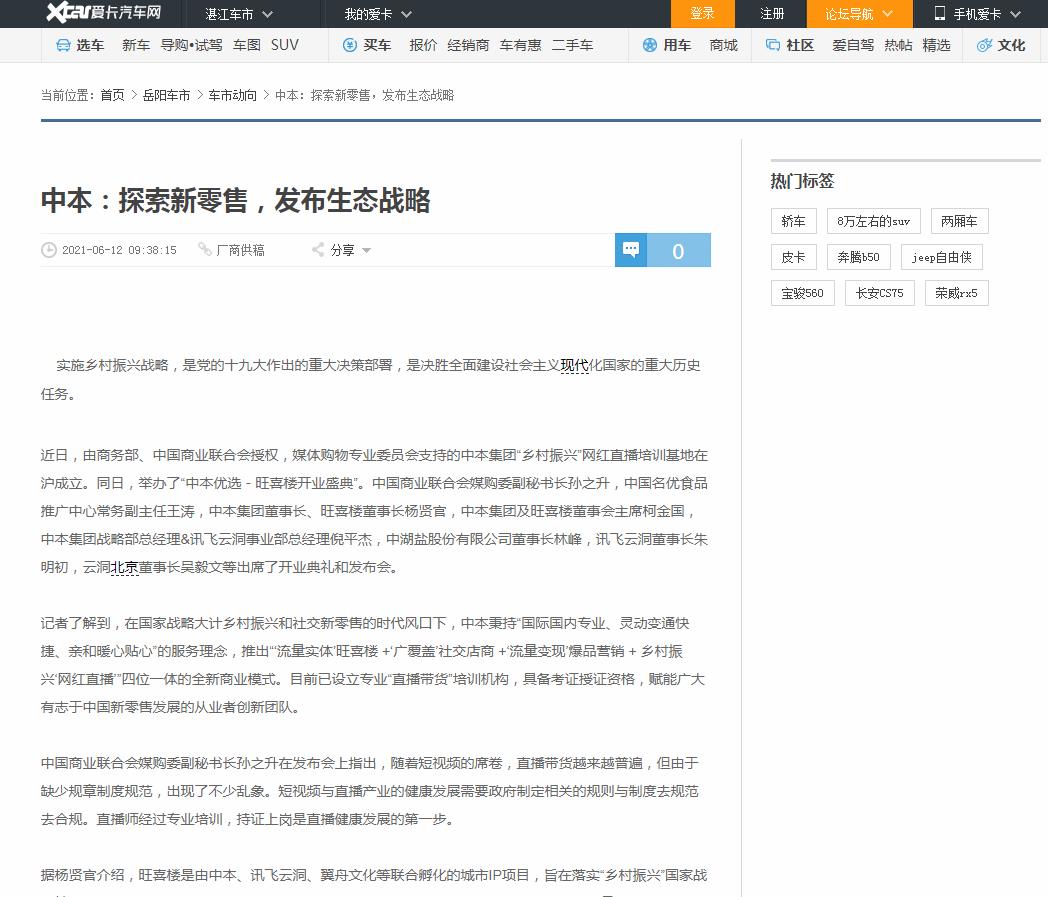This screenshot has height=897, width=1048.
Task: Click the 厂商供稿 source label
Action: coord(241,250)
